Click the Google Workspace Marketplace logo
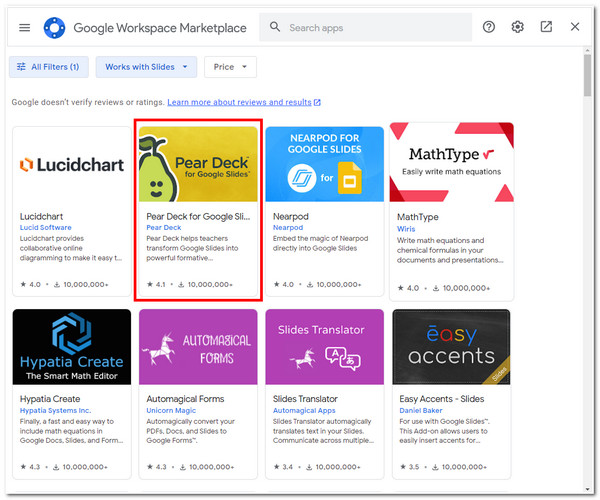The image size is (600, 500). point(54,28)
